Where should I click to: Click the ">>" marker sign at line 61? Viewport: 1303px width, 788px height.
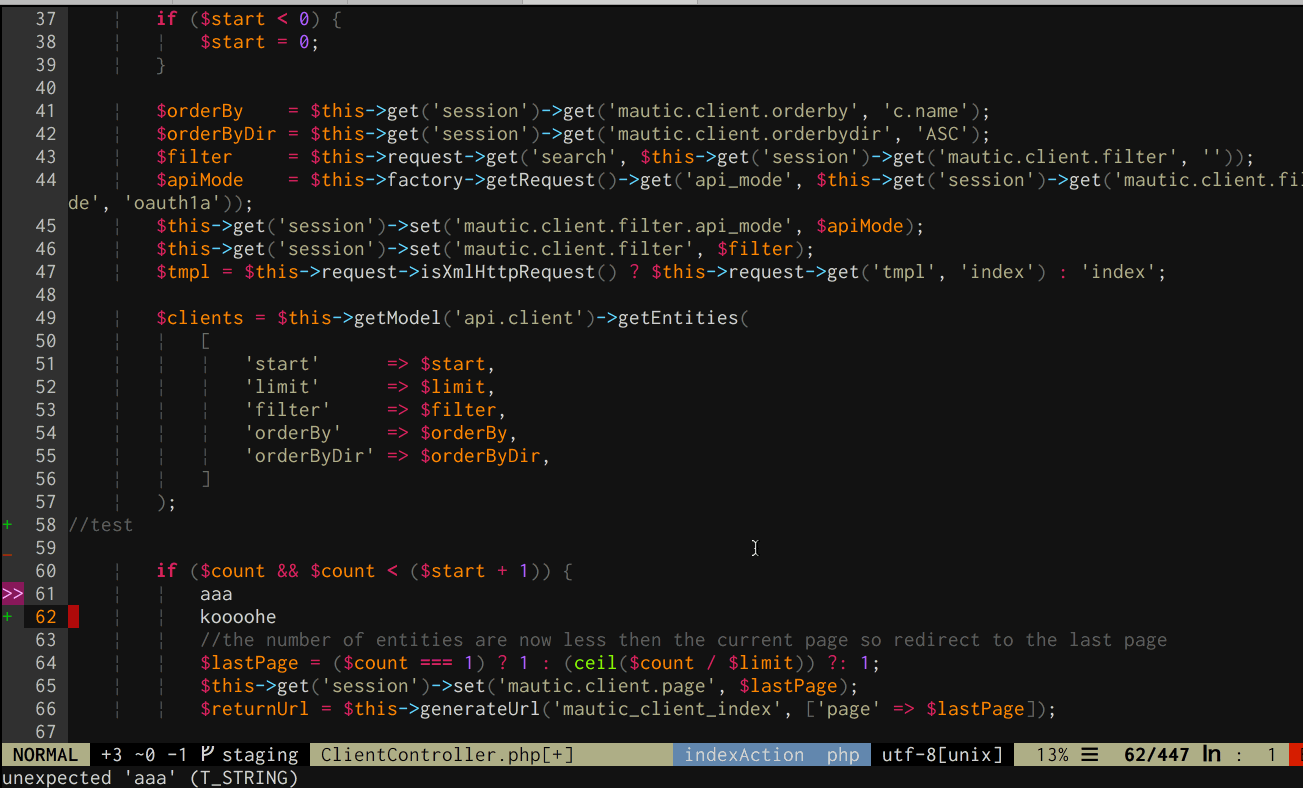pyautogui.click(x=12, y=593)
